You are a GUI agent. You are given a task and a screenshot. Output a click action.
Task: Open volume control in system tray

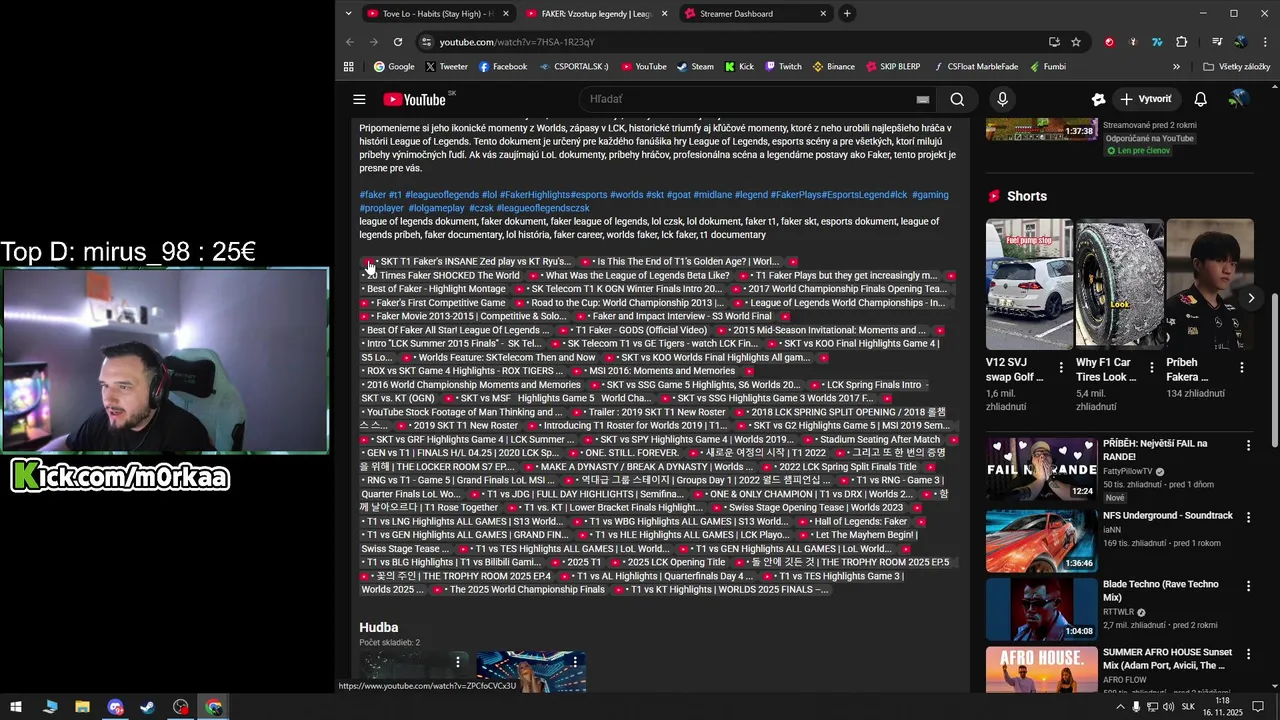pyautogui.click(x=1169, y=707)
